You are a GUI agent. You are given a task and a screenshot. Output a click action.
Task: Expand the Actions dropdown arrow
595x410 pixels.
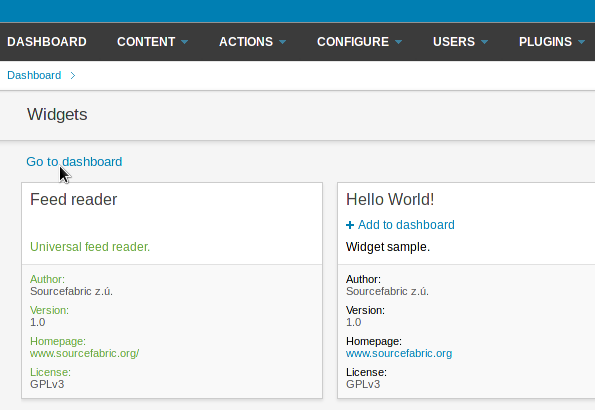pos(282,42)
